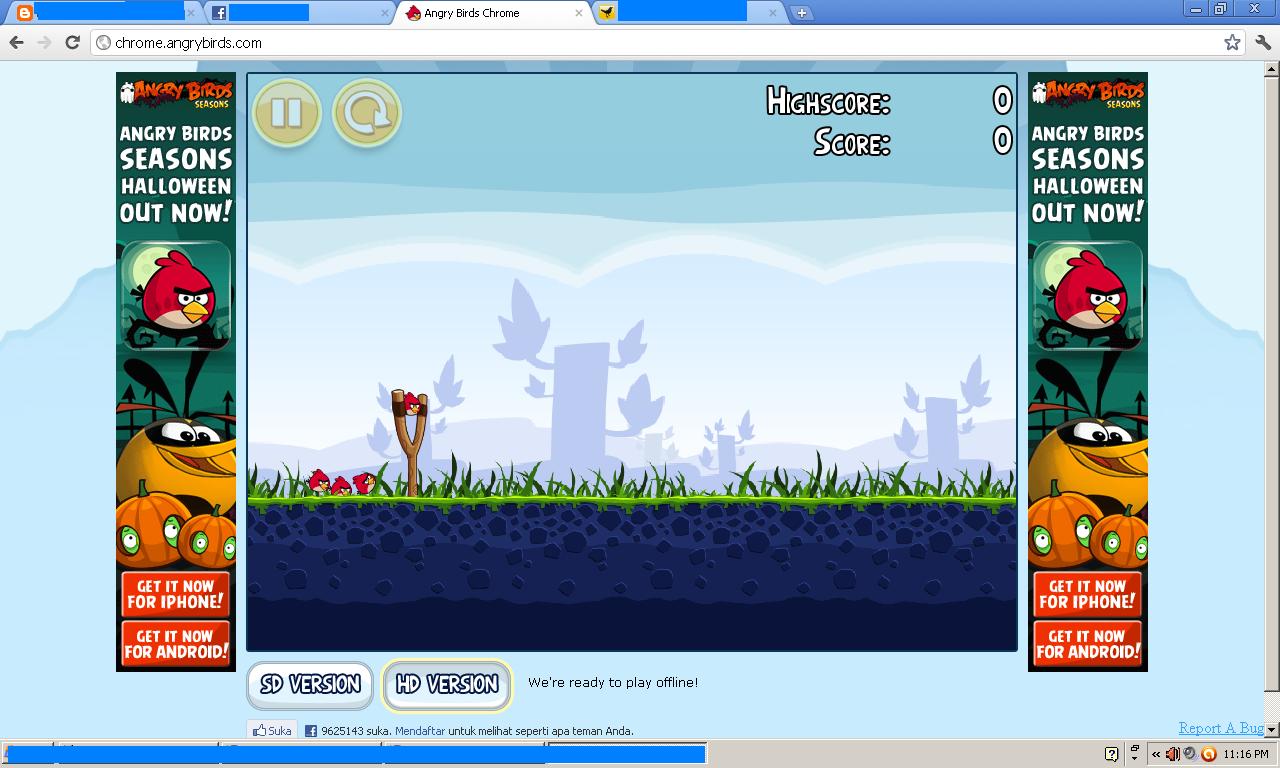1280x768 pixels.
Task: Click the wooden slingshot
Action: tap(412, 444)
